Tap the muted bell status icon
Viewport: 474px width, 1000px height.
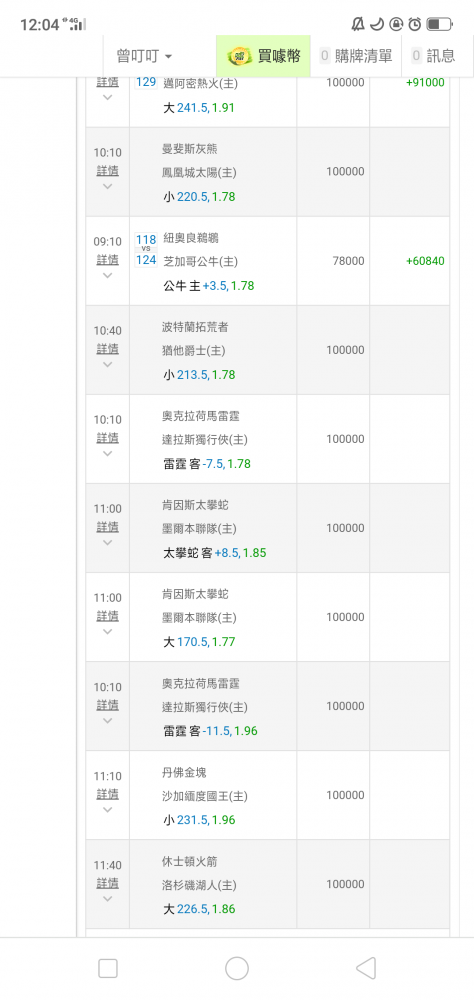[358, 24]
